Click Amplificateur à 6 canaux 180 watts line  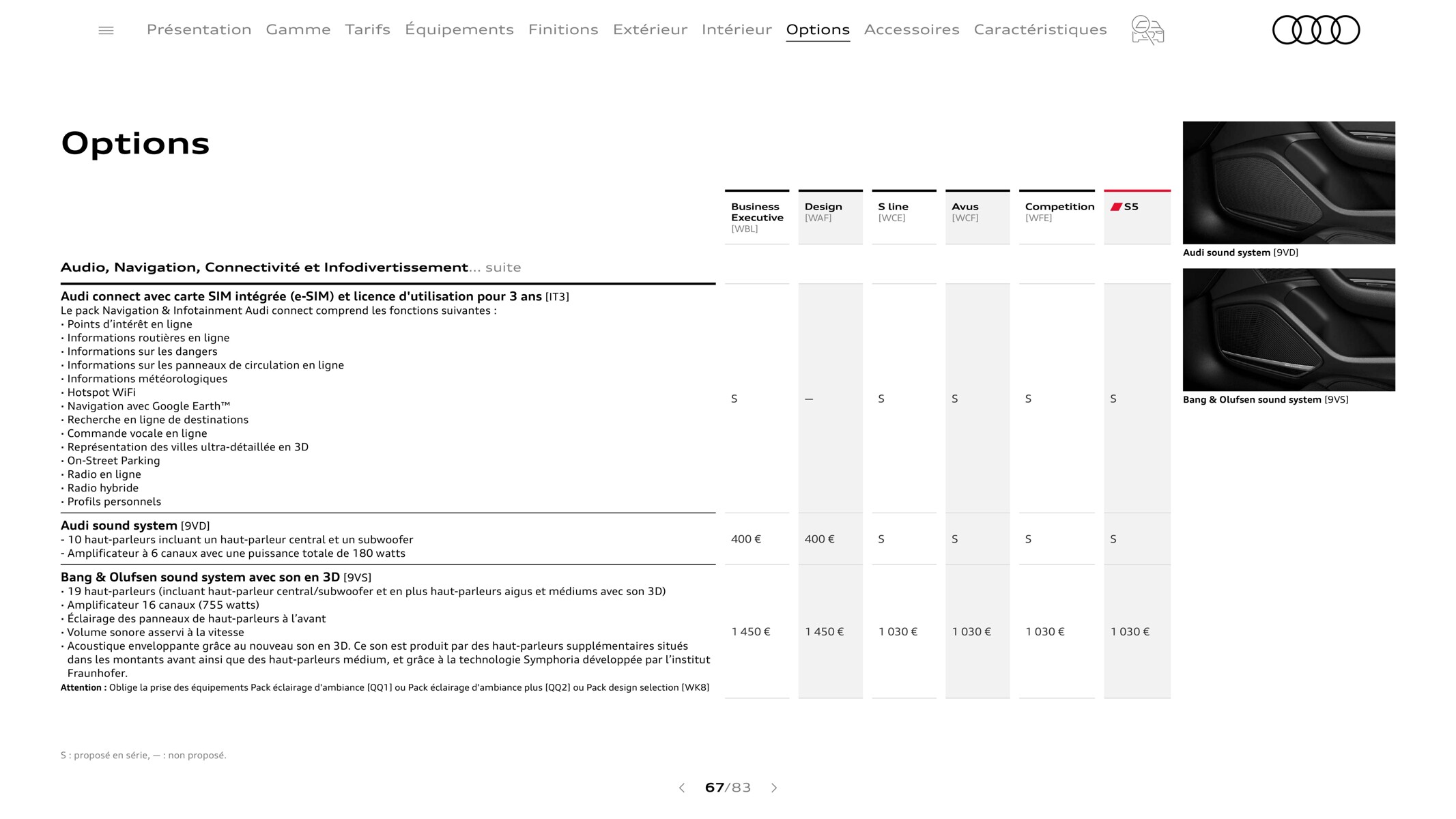pyautogui.click(x=233, y=554)
